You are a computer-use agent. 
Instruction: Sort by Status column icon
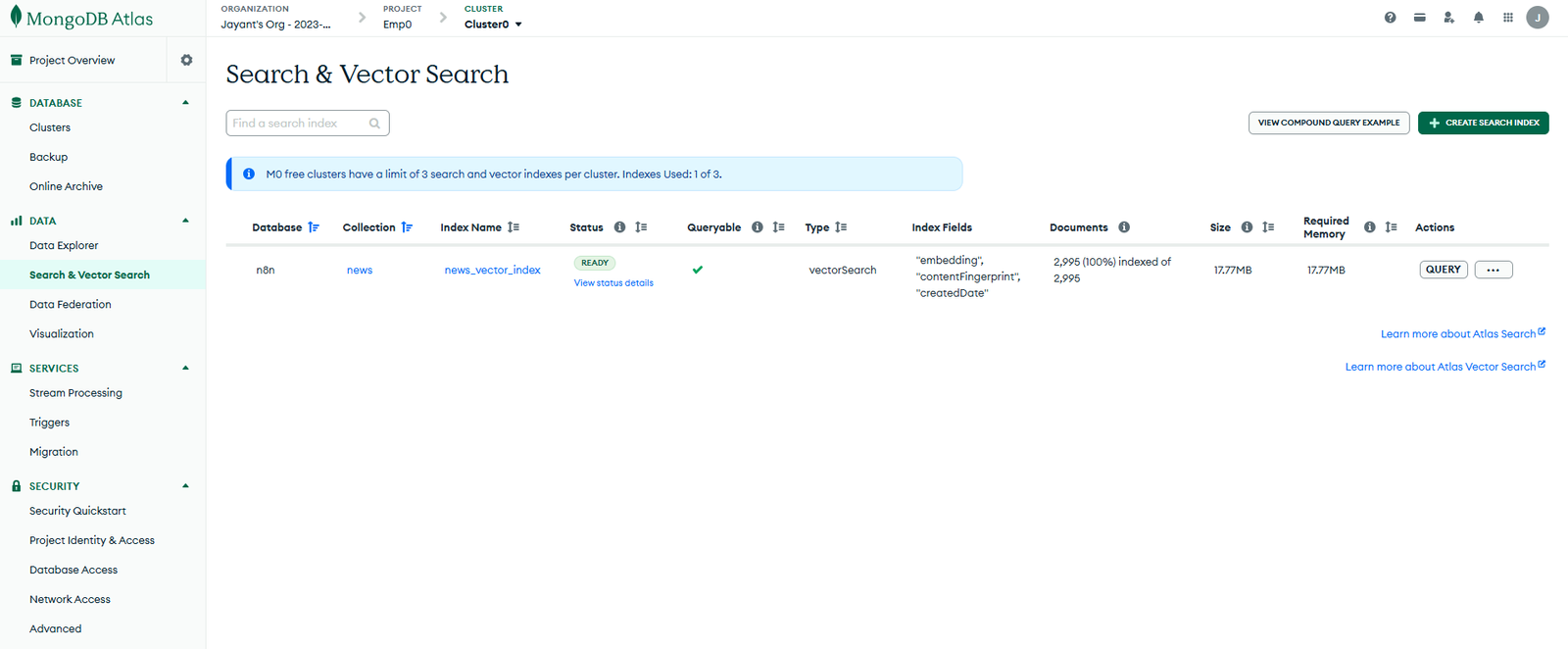pyautogui.click(x=641, y=227)
